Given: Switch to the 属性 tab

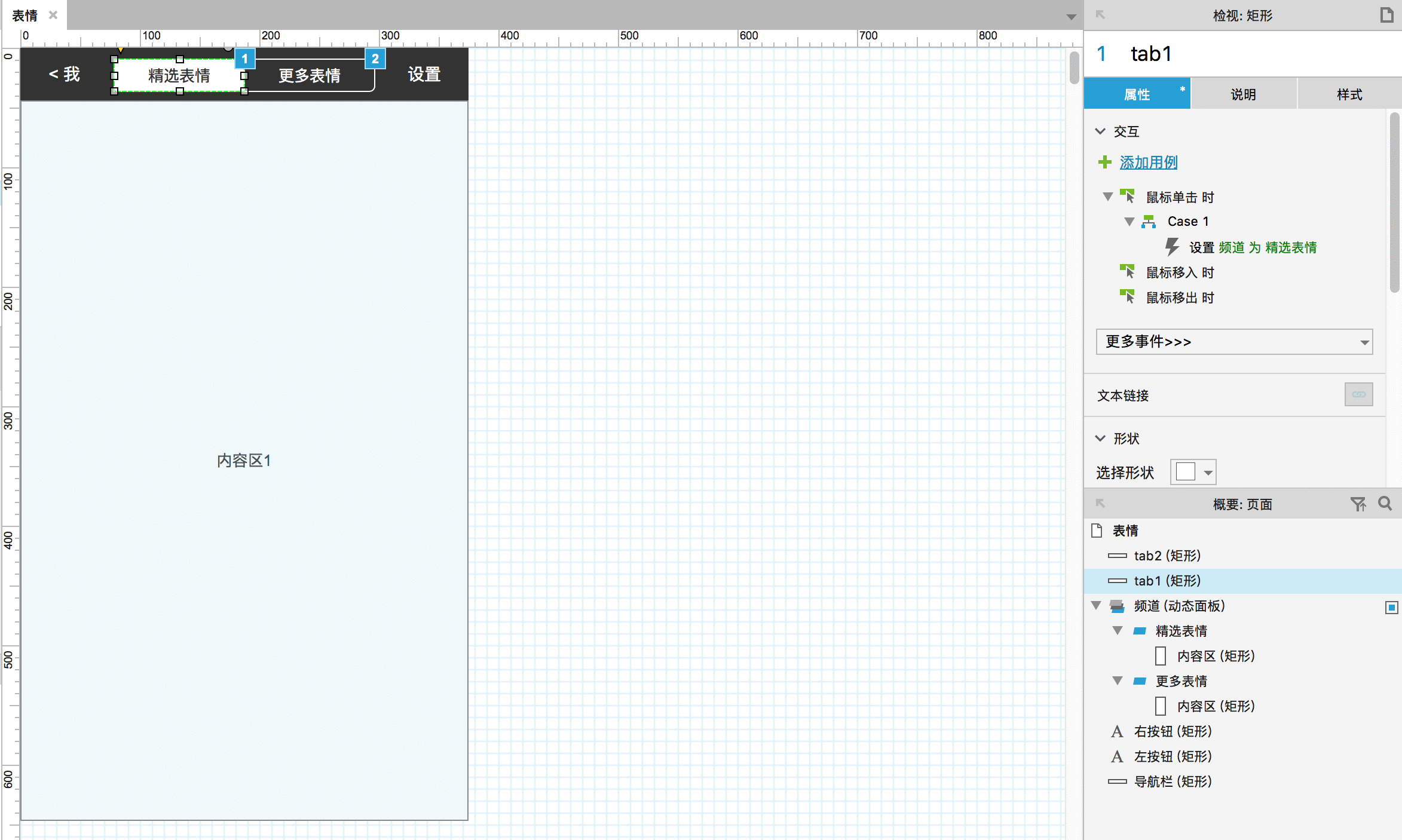Looking at the screenshot, I should 1137,94.
